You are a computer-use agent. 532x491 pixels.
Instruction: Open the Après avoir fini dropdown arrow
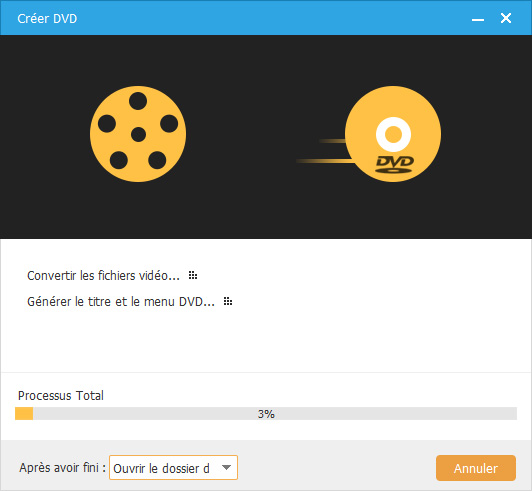point(226,468)
